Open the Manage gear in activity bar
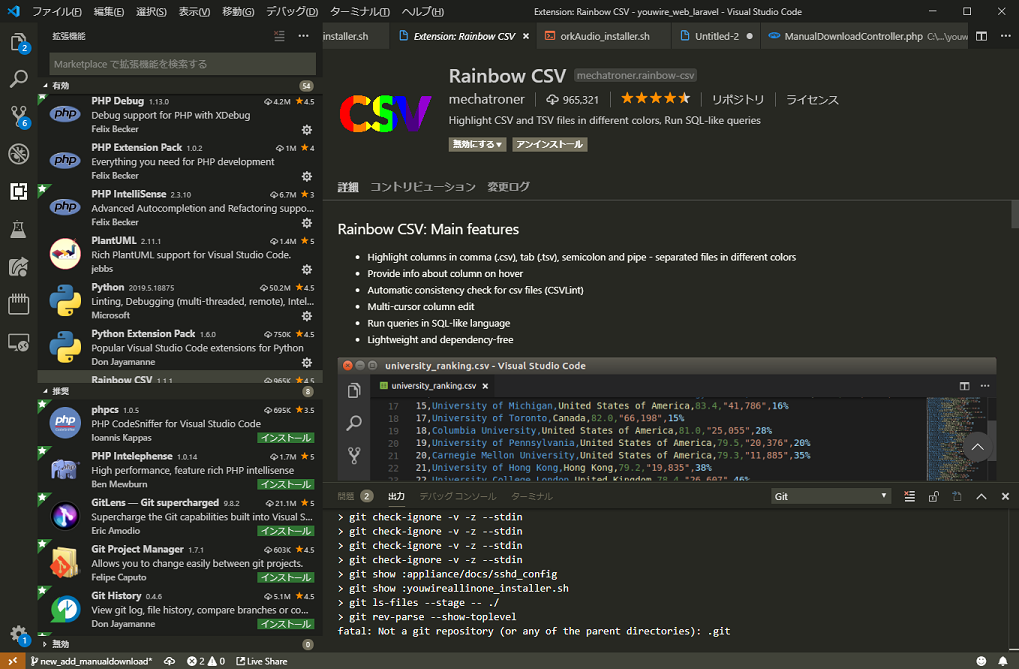Screen dimensions: 1019x669 point(19,634)
